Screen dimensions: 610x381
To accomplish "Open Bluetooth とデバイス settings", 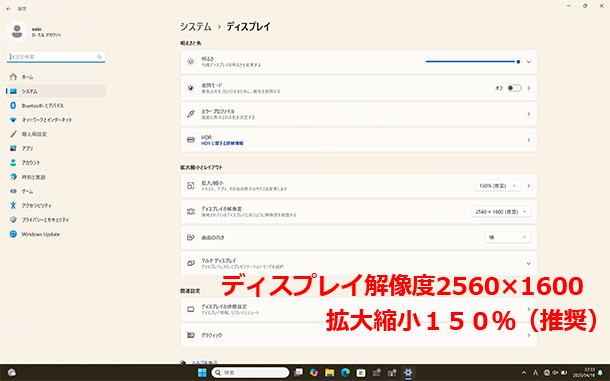I will [56, 105].
